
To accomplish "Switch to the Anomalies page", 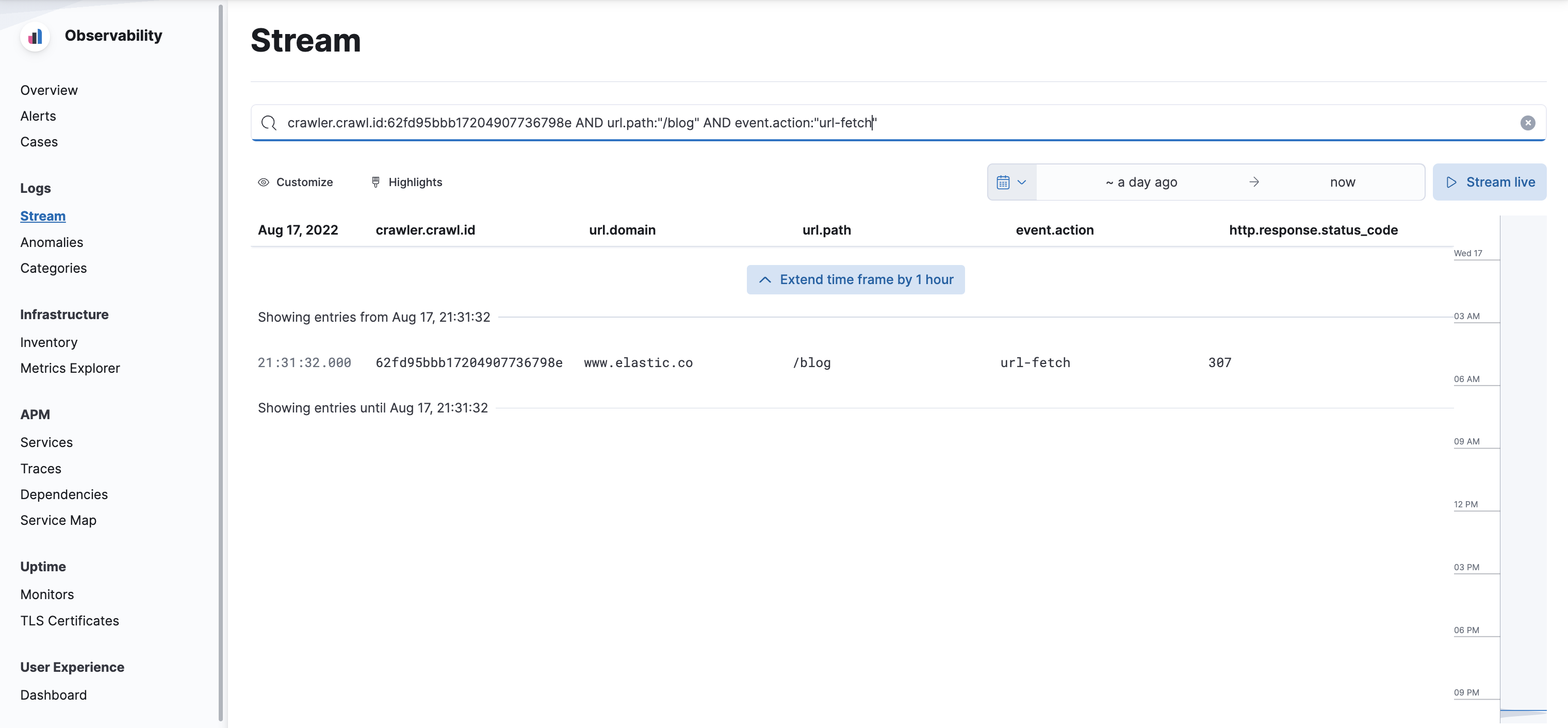I will pyautogui.click(x=52, y=242).
